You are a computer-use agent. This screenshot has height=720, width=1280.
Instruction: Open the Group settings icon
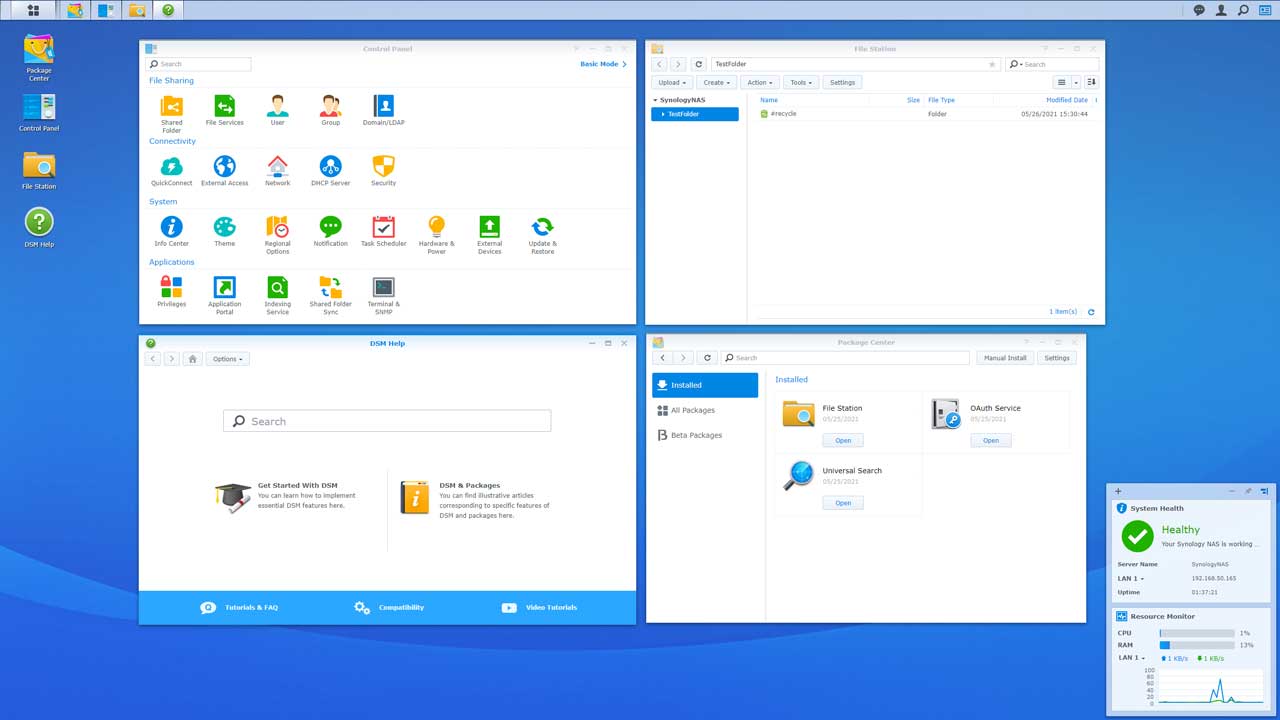click(331, 110)
